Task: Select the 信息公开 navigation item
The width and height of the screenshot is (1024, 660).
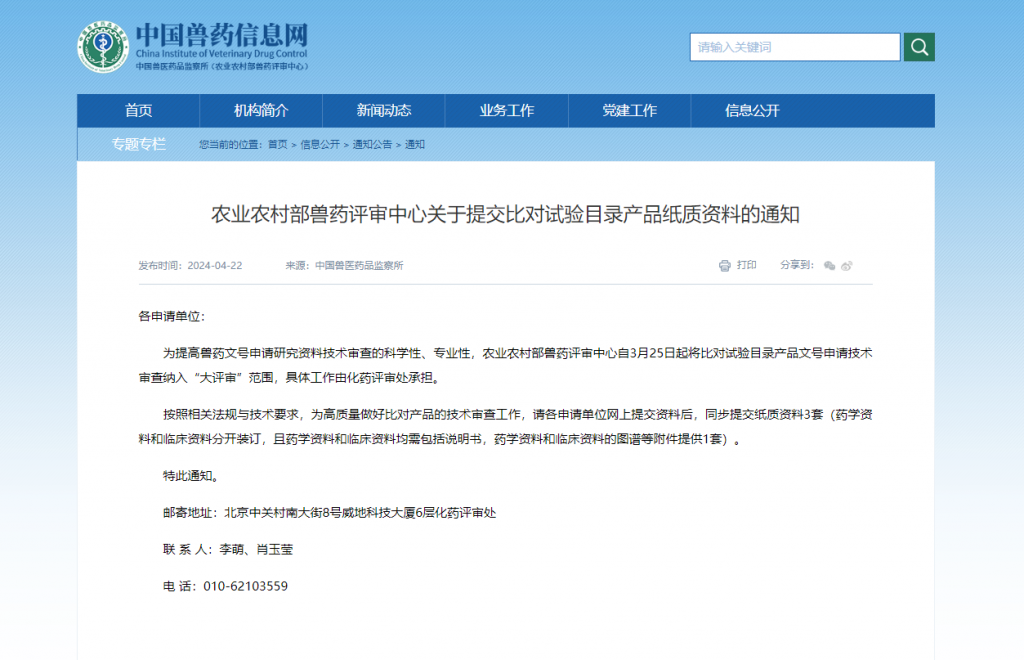Action: [x=752, y=111]
